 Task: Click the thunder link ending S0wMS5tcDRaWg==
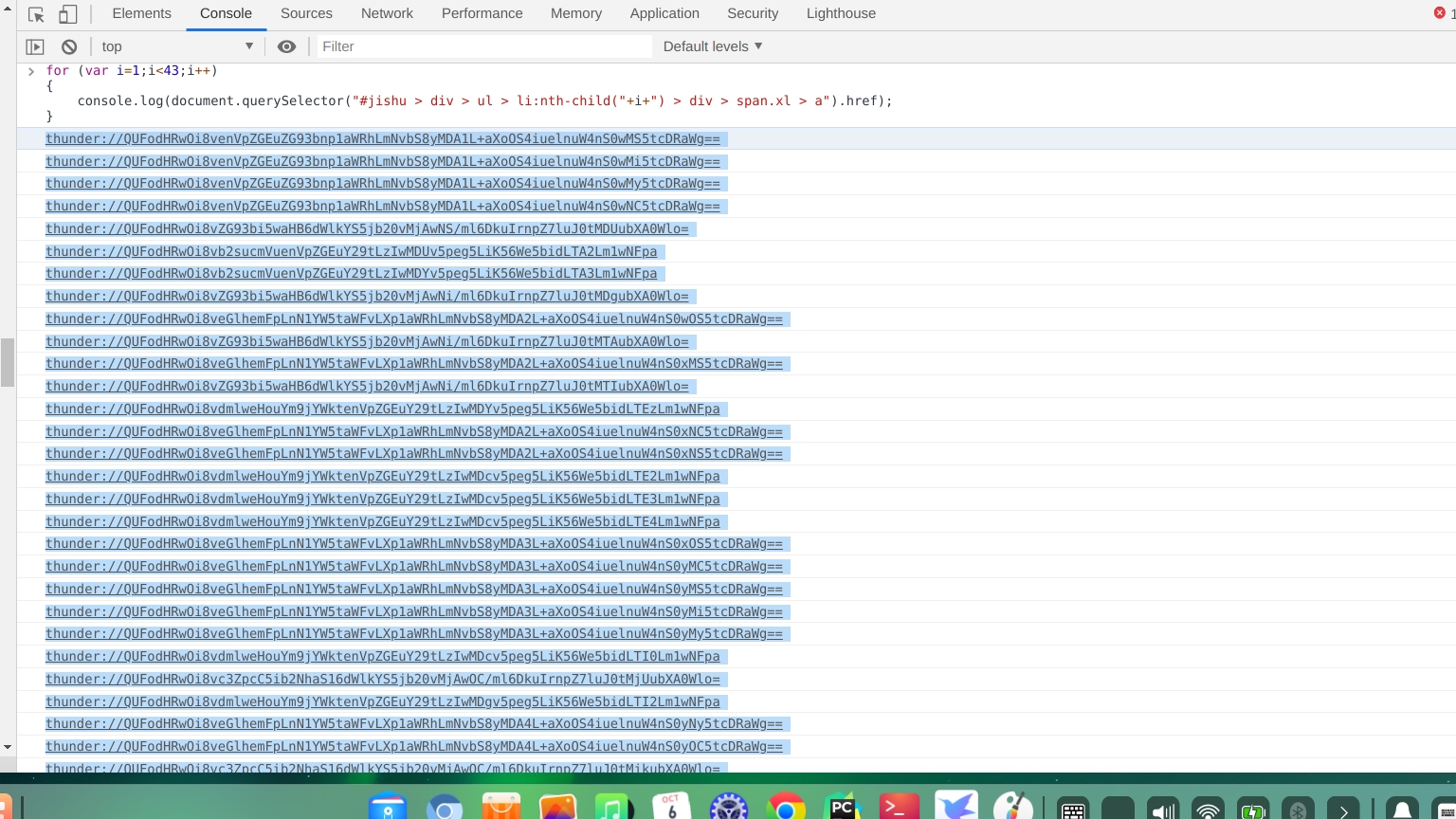point(383,139)
